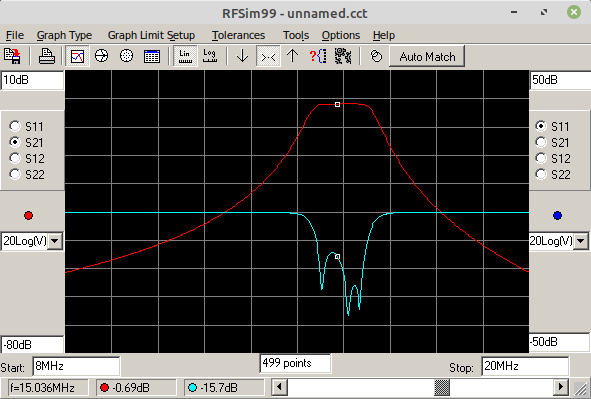
Task: Select the rectangular graph display icon
Action: click(x=77, y=56)
